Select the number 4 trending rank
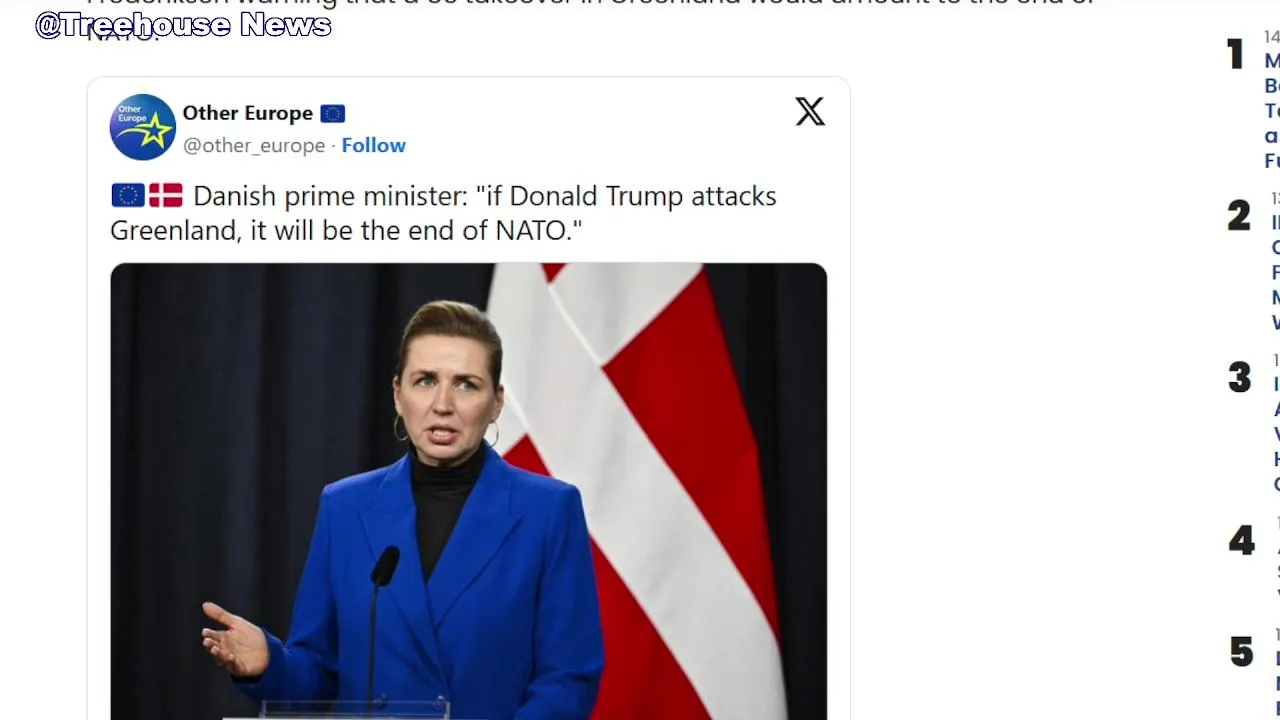This screenshot has height=720, width=1280. pyautogui.click(x=1241, y=541)
